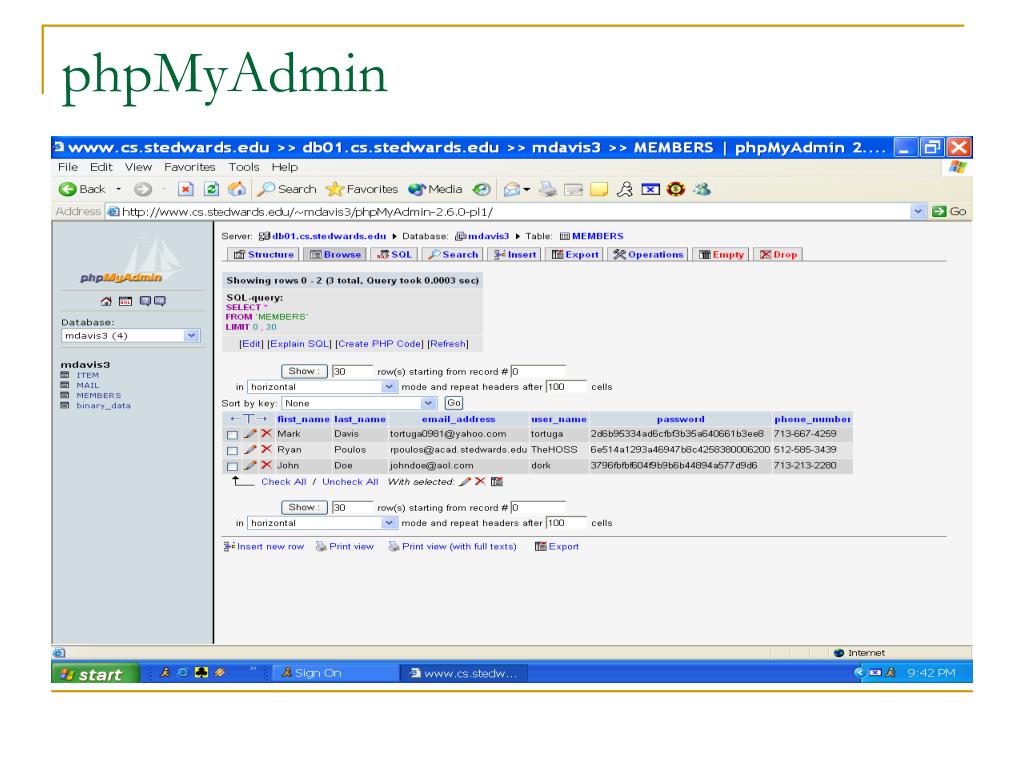
Task: Switch to the Sign On taskbar window
Action: 336,673
